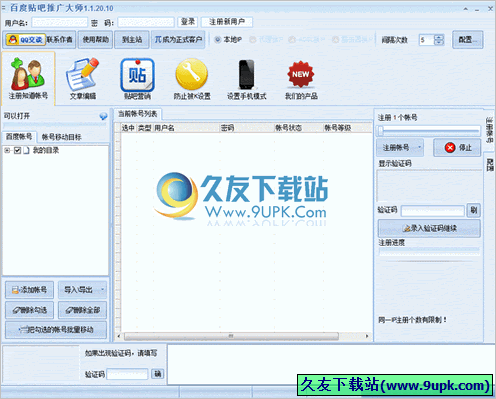Switch to the 百度帐号 tab
Viewport: 496px width, 399px height.
tap(19, 137)
